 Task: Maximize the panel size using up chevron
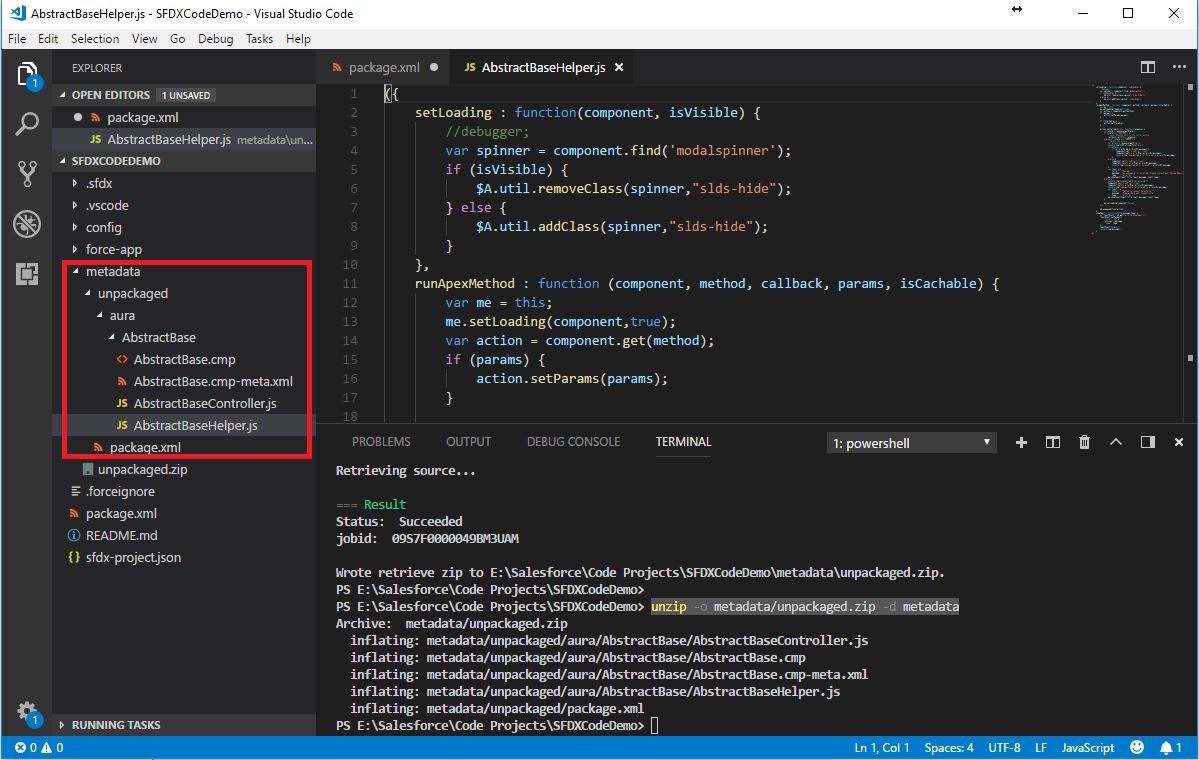[1116, 443]
